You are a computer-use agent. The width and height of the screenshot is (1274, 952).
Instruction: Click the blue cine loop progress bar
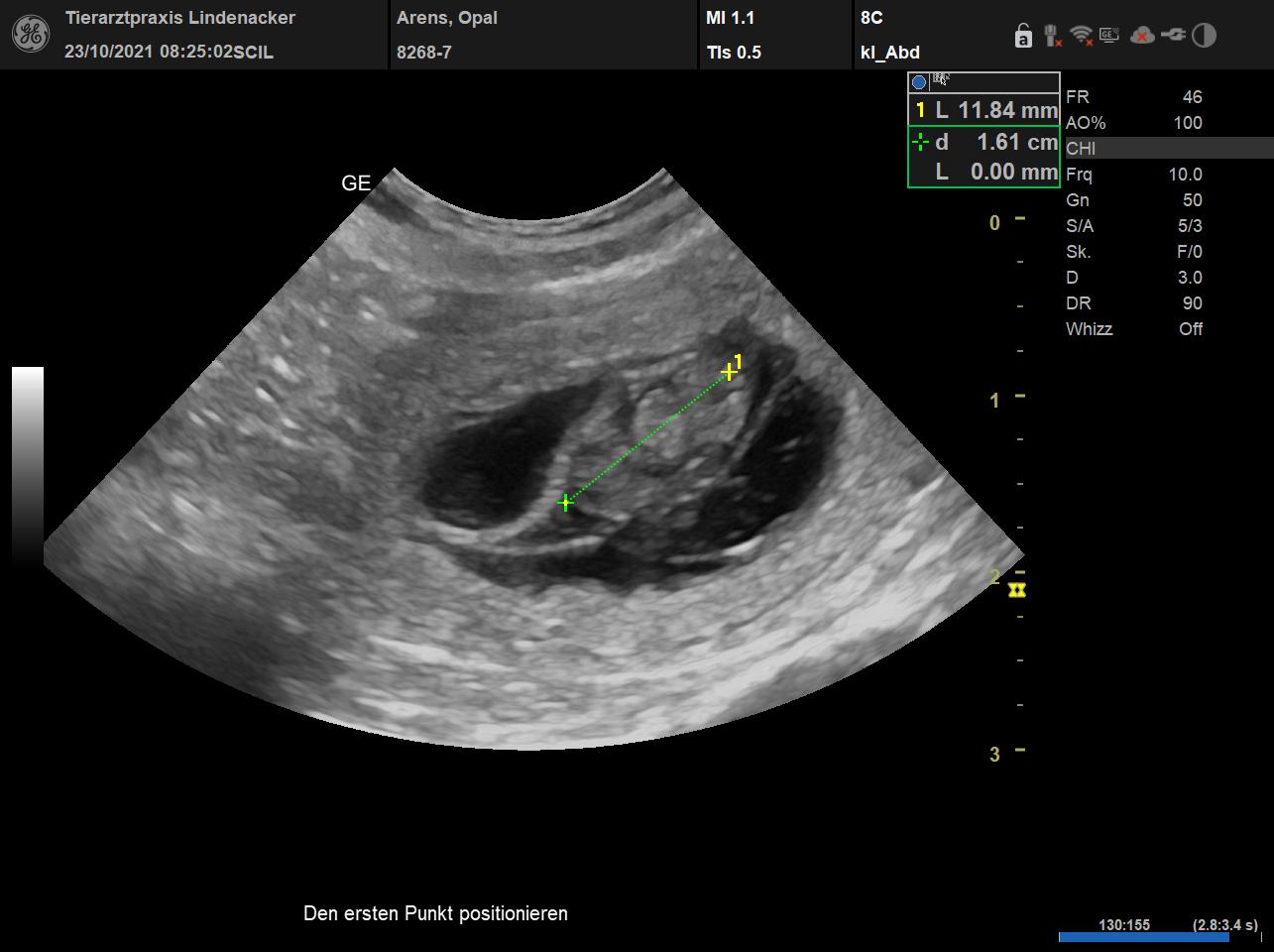(x=1129, y=937)
